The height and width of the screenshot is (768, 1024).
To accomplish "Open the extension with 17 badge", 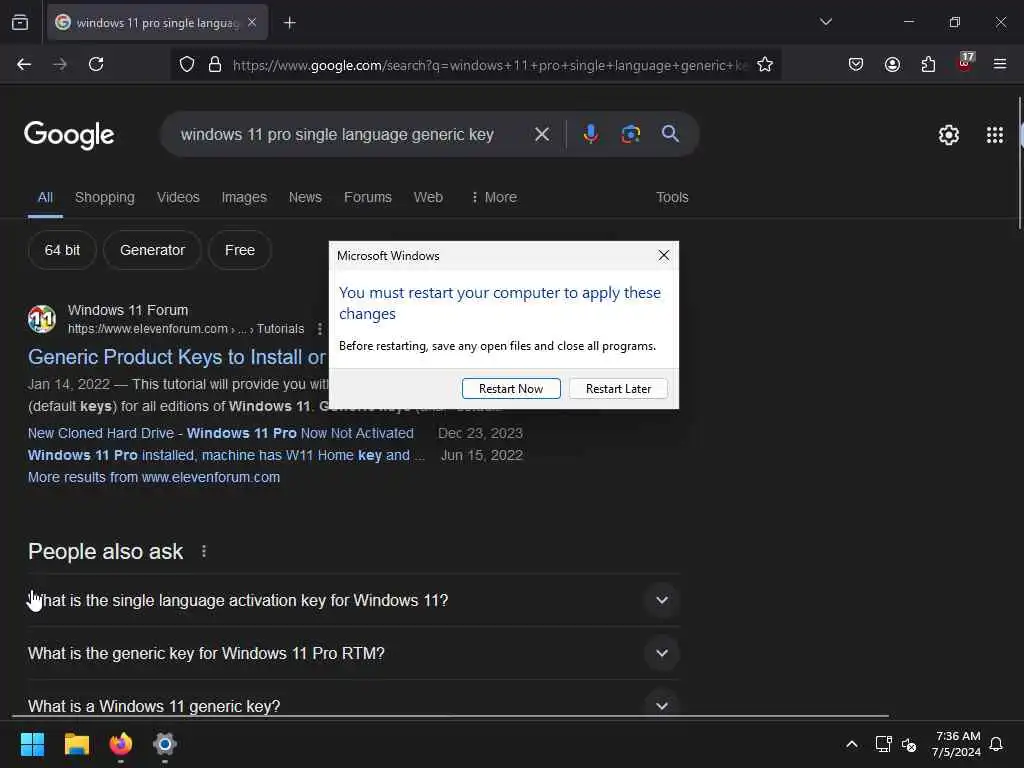I will [965, 63].
